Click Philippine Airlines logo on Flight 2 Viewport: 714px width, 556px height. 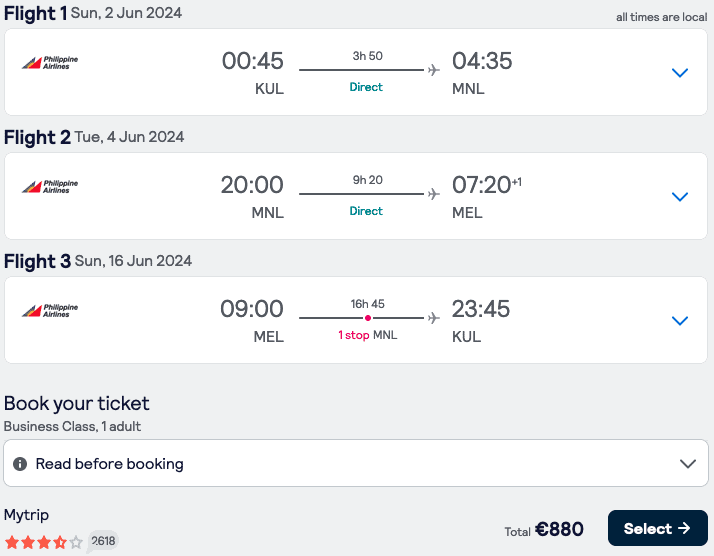tap(49, 187)
